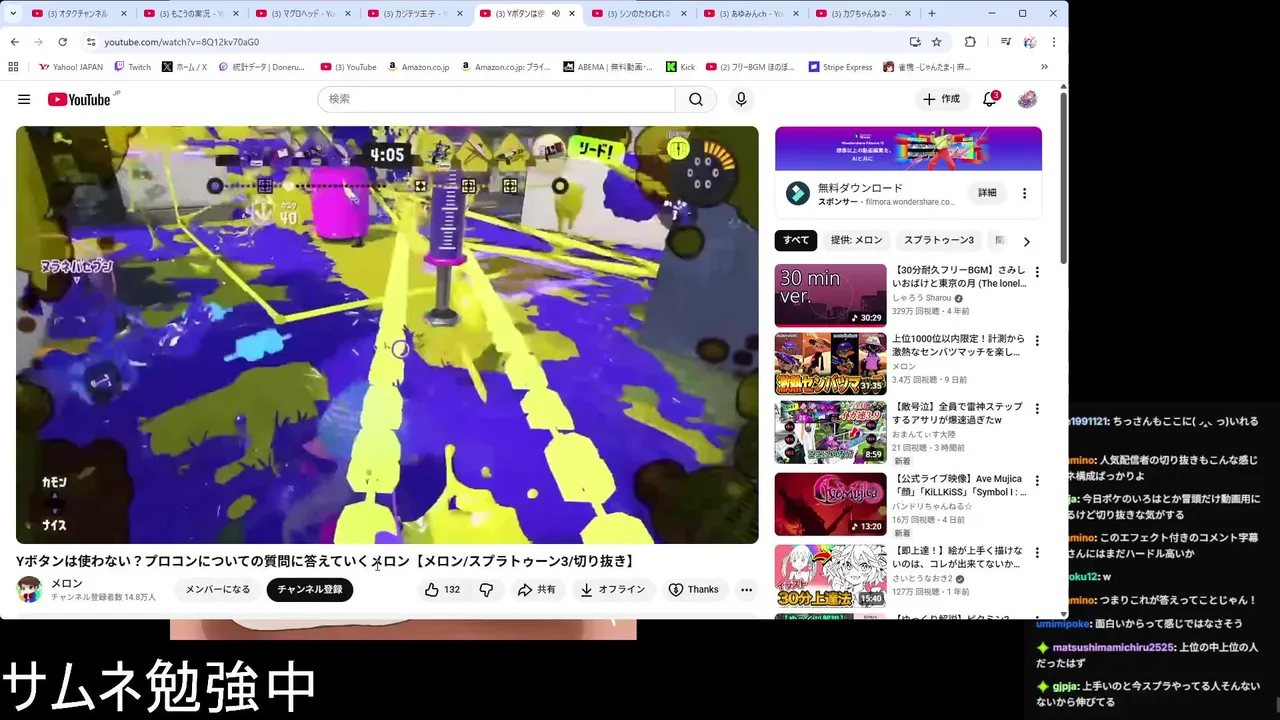The height and width of the screenshot is (720, 1280).
Task: Open the 30 min ver. BGM thumbnail
Action: tap(830, 295)
